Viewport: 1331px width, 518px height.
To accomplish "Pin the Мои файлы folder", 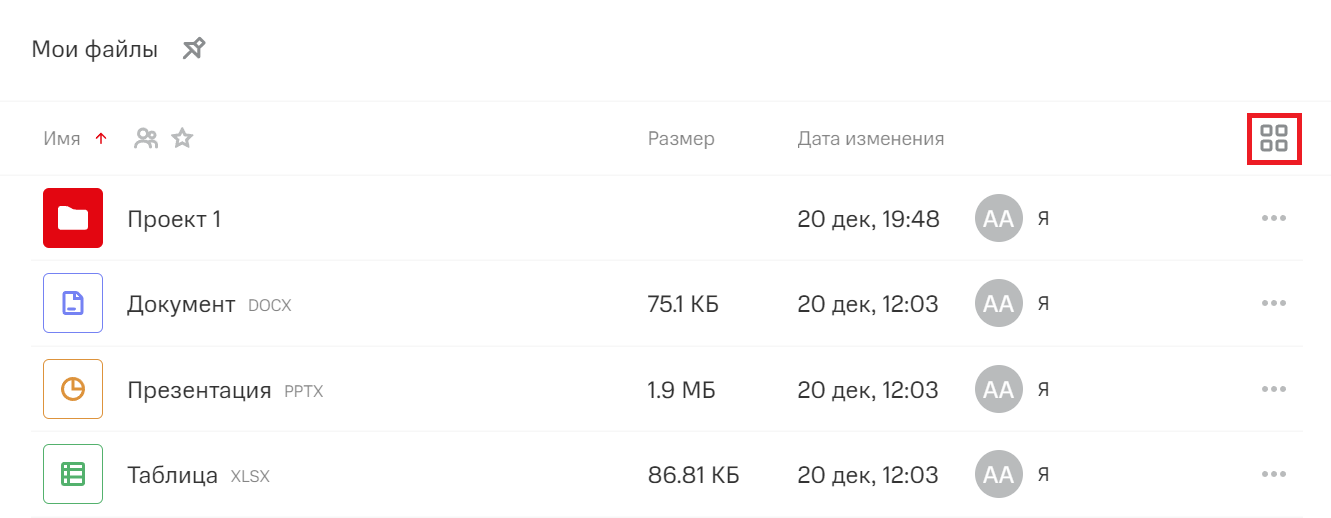I will pyautogui.click(x=194, y=48).
